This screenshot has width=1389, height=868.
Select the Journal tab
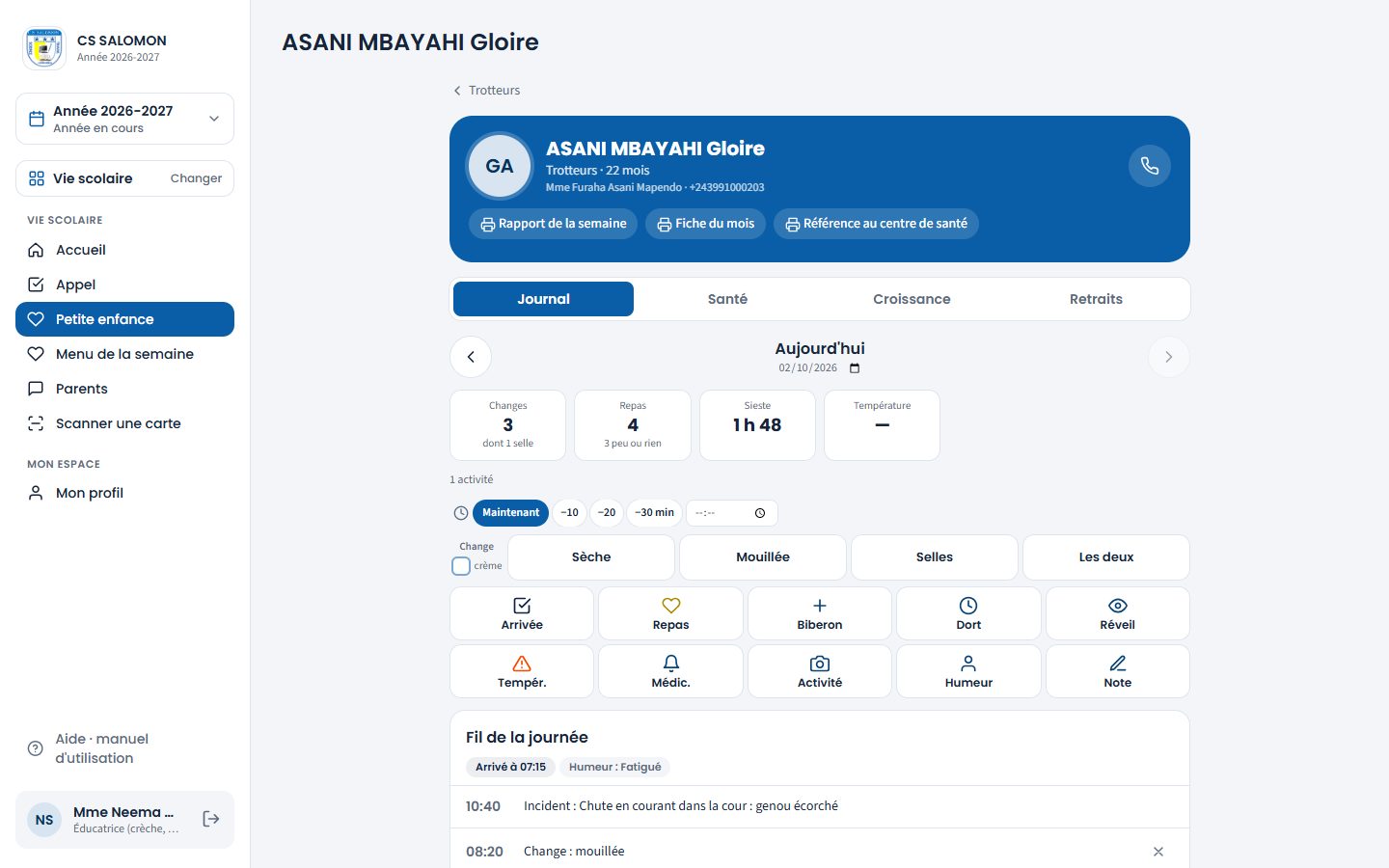tap(543, 299)
